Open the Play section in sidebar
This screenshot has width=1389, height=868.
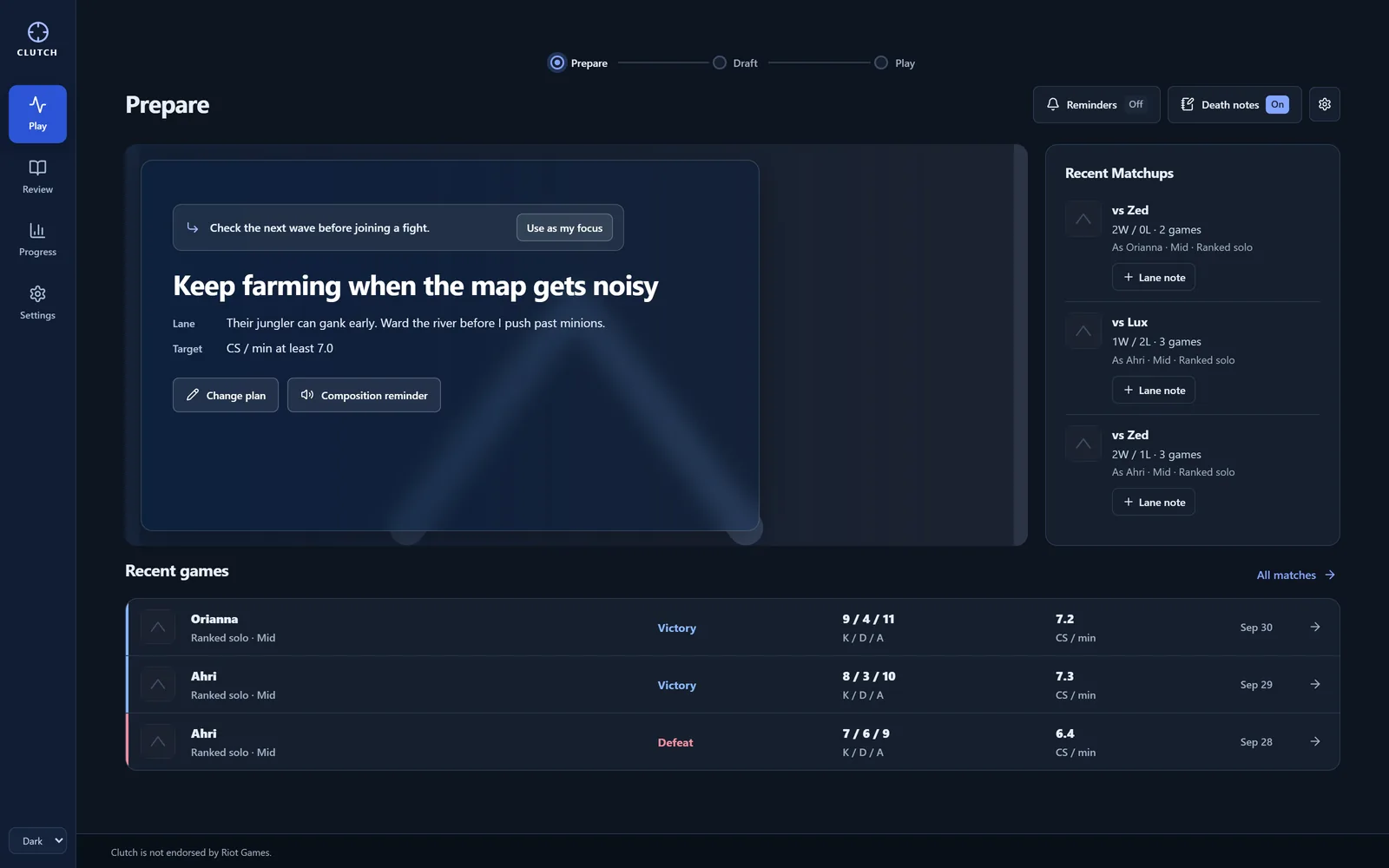point(37,114)
